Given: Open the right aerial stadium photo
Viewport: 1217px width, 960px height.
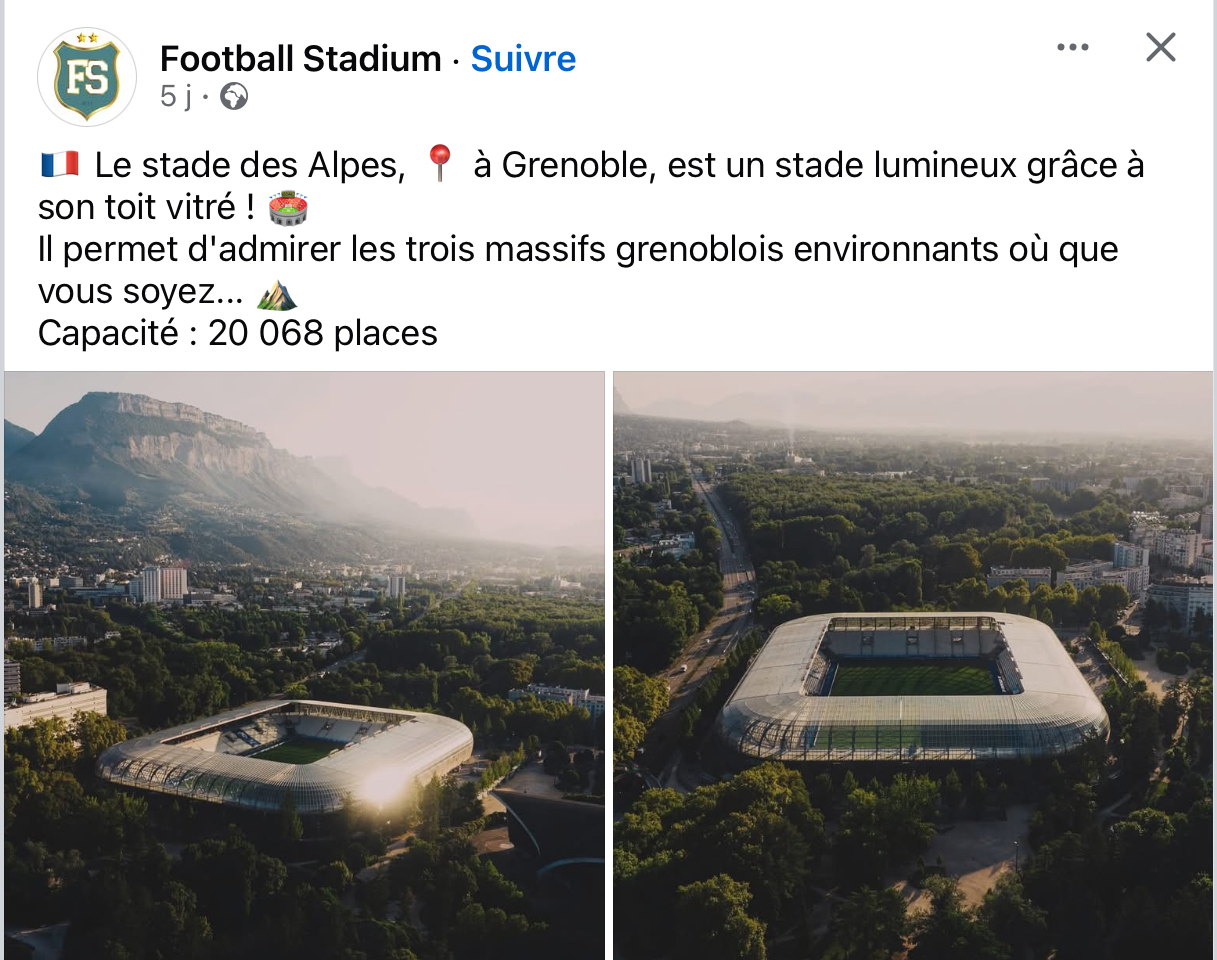Looking at the screenshot, I should coord(912,665).
